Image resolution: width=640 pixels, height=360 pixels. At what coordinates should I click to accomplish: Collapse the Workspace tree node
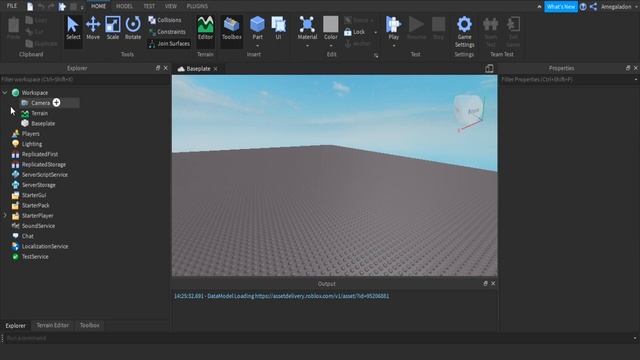point(5,93)
